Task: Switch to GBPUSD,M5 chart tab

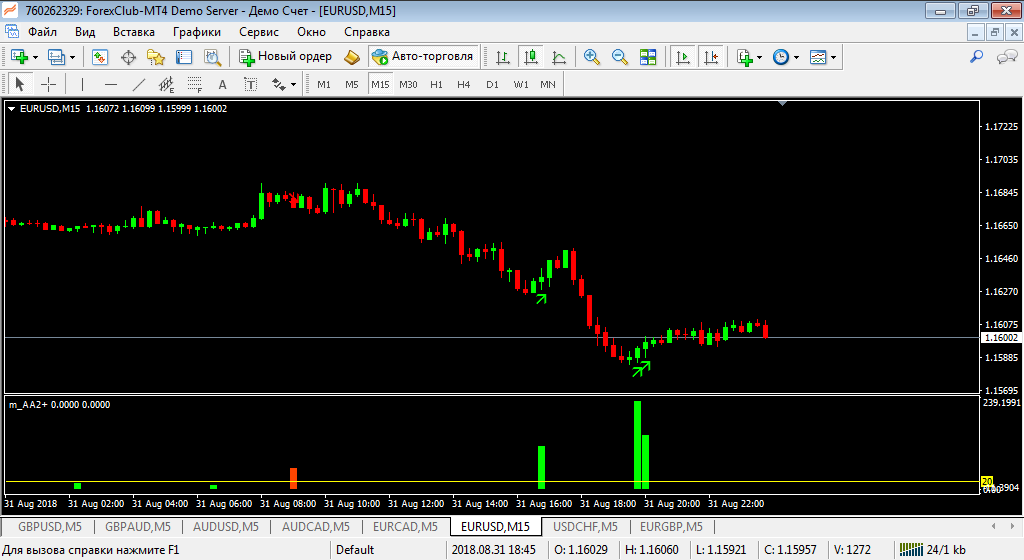Action: [x=50, y=527]
